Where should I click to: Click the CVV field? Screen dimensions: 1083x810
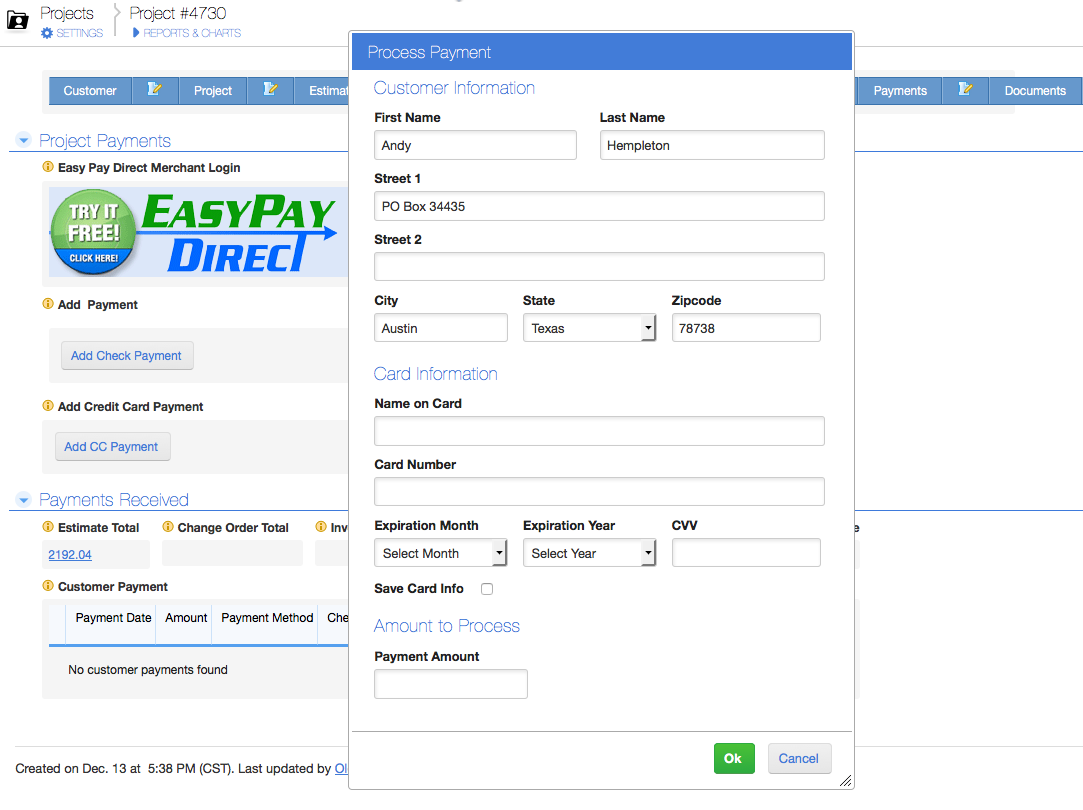[x=746, y=553]
